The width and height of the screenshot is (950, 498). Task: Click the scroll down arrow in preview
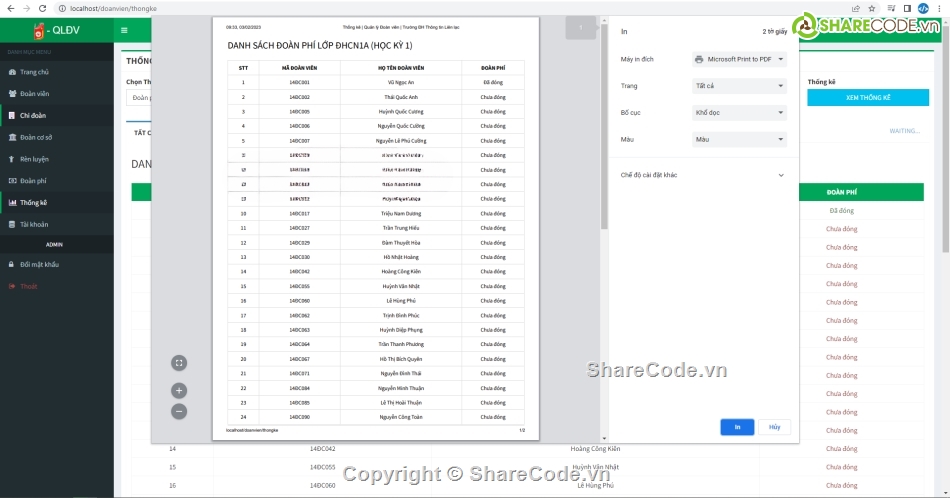tap(604, 439)
